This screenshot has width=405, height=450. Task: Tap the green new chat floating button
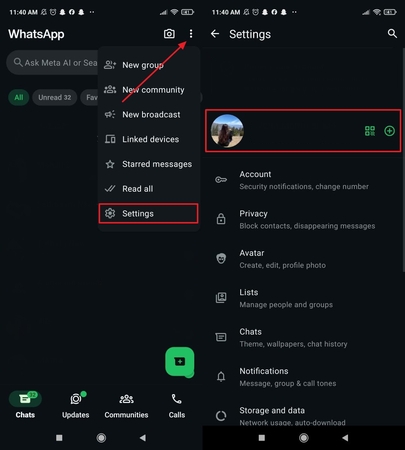[x=180, y=362]
